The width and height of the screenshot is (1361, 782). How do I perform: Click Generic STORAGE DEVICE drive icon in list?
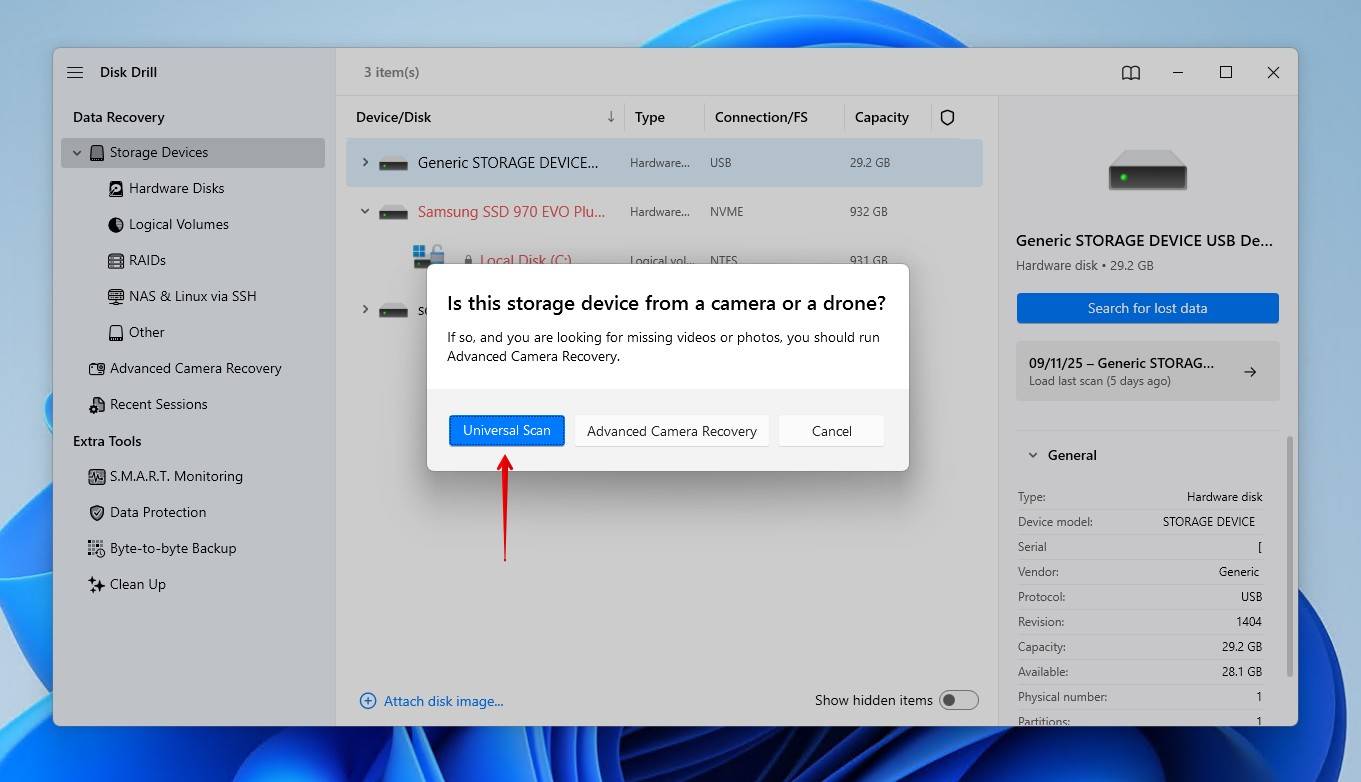tap(393, 163)
